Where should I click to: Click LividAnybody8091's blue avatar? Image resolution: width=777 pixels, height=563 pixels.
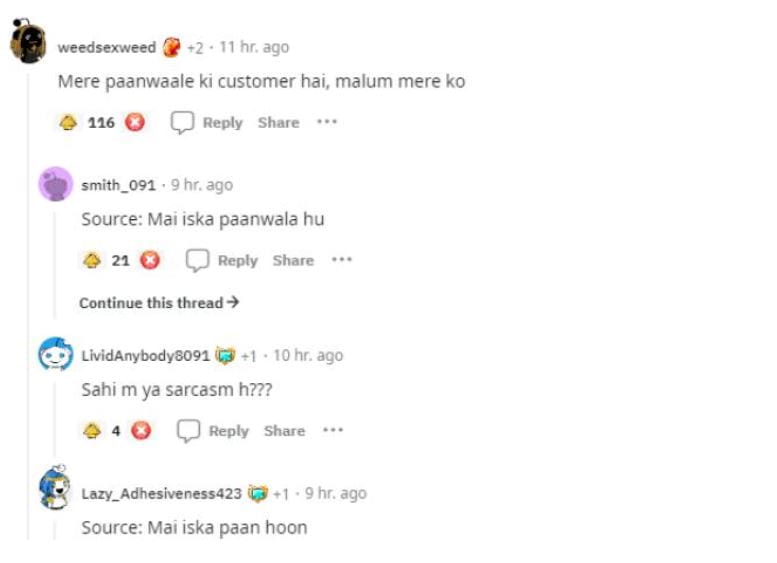[x=56, y=354]
